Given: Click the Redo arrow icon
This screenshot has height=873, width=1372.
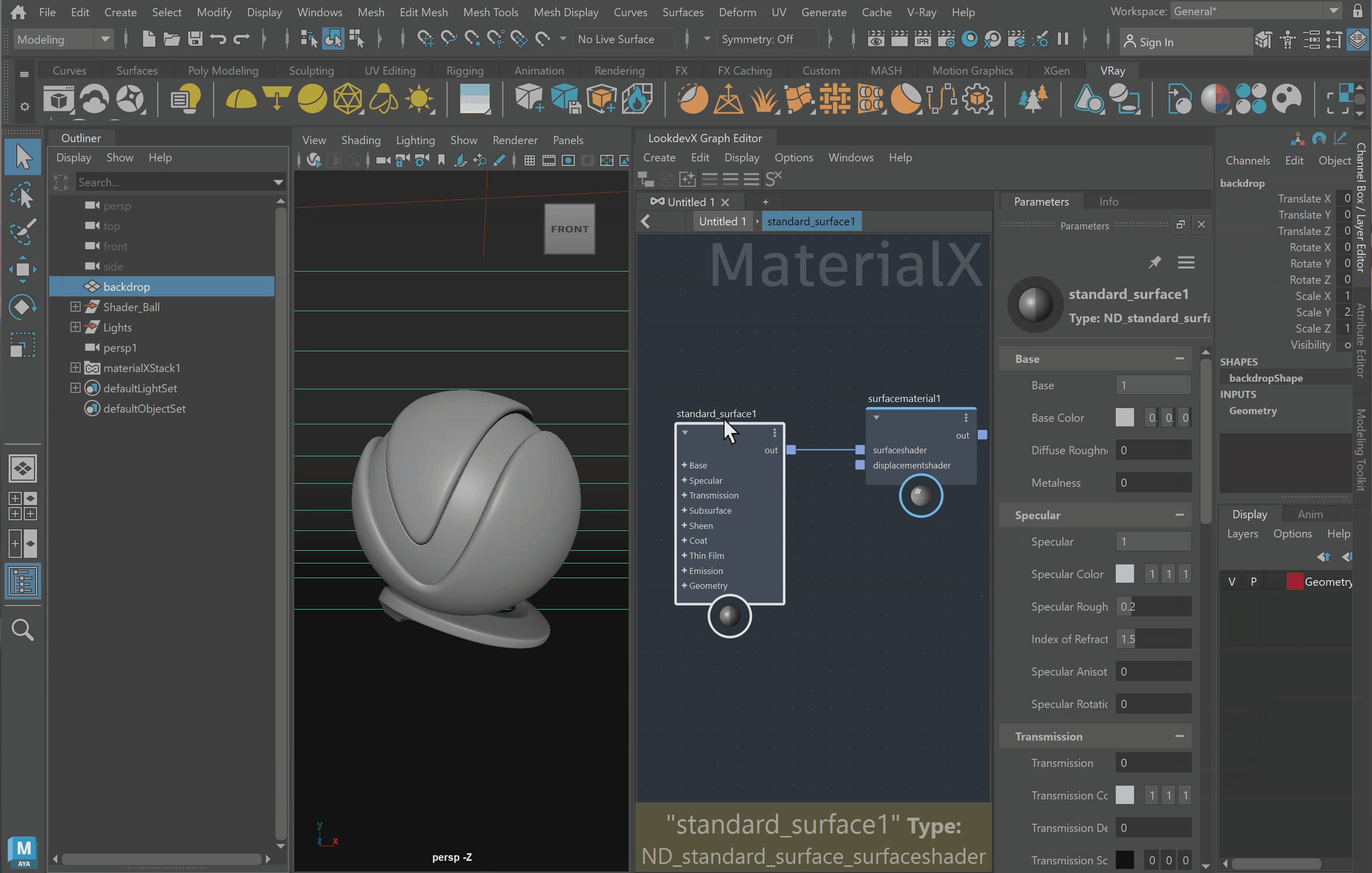Looking at the screenshot, I should 242,39.
